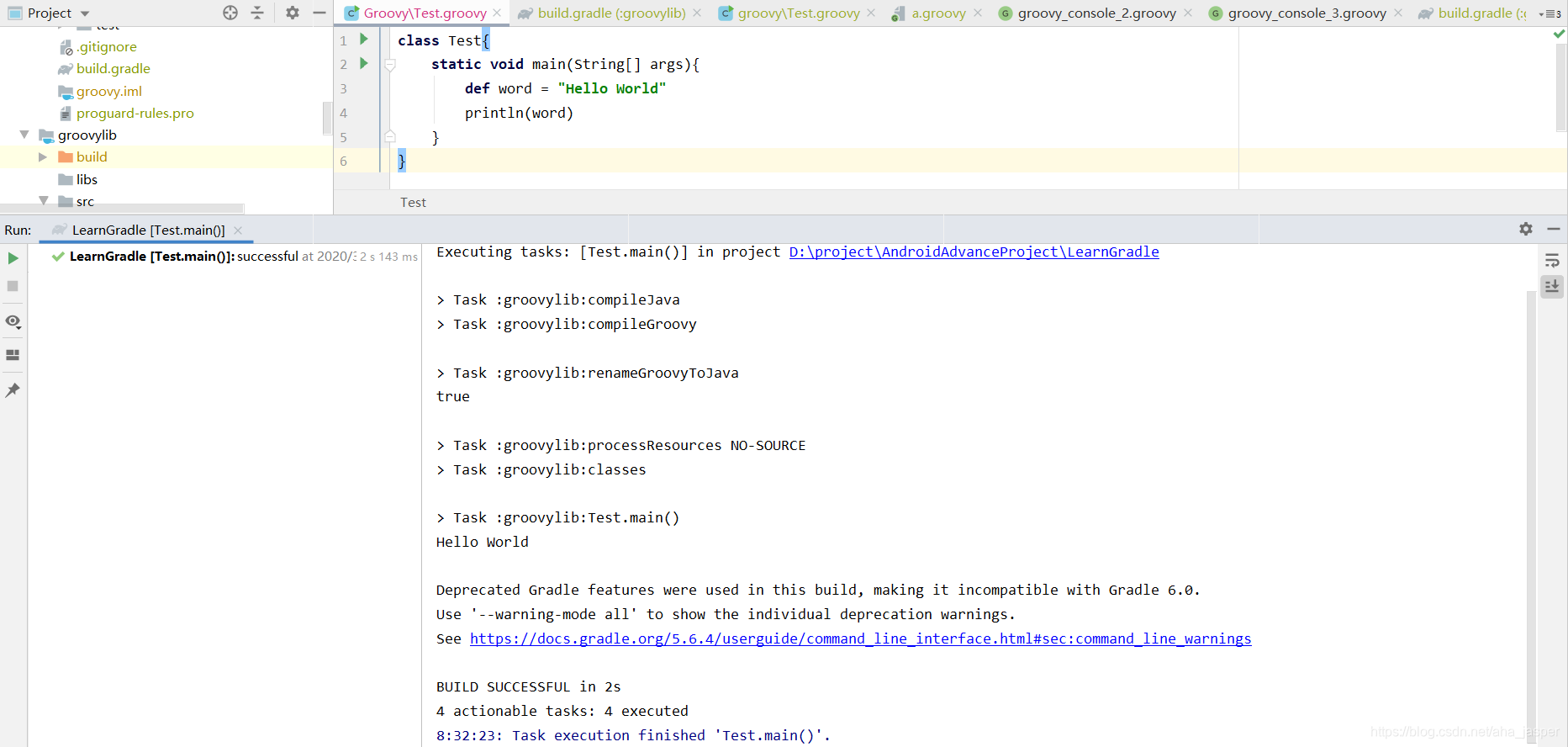
Task: Show hidden editor tabs list
Action: tap(1550, 13)
